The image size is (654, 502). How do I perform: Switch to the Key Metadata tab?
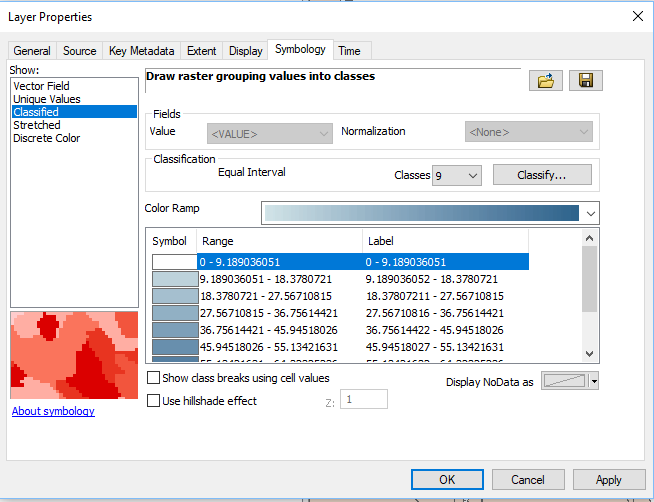pyautogui.click(x=141, y=51)
